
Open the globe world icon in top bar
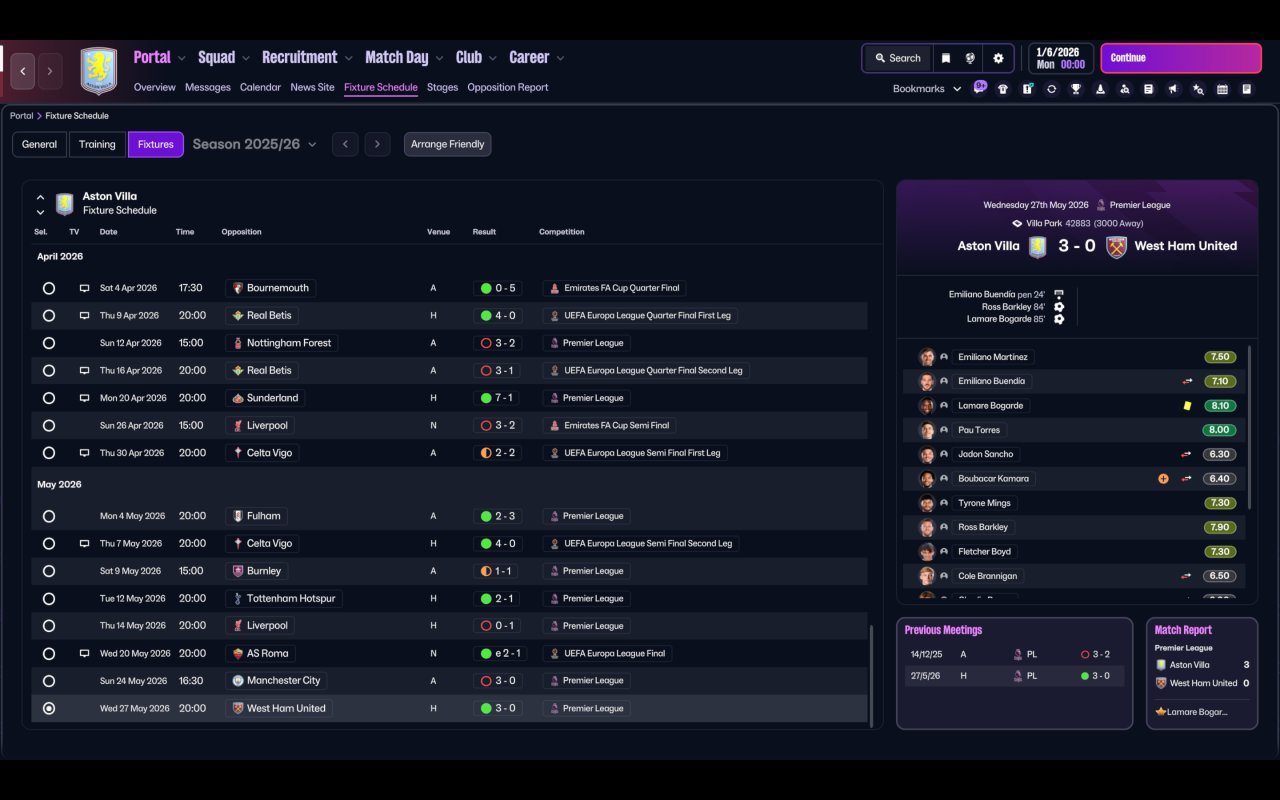(970, 58)
